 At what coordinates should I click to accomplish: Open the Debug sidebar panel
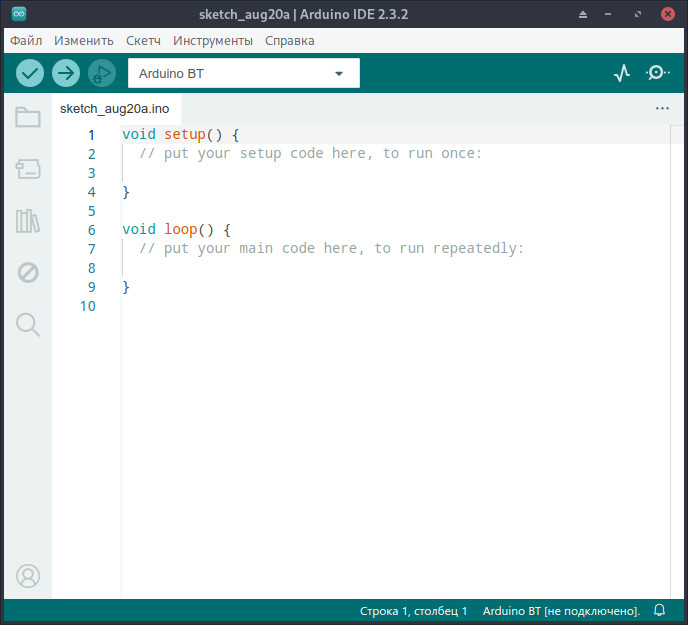[x=28, y=273]
